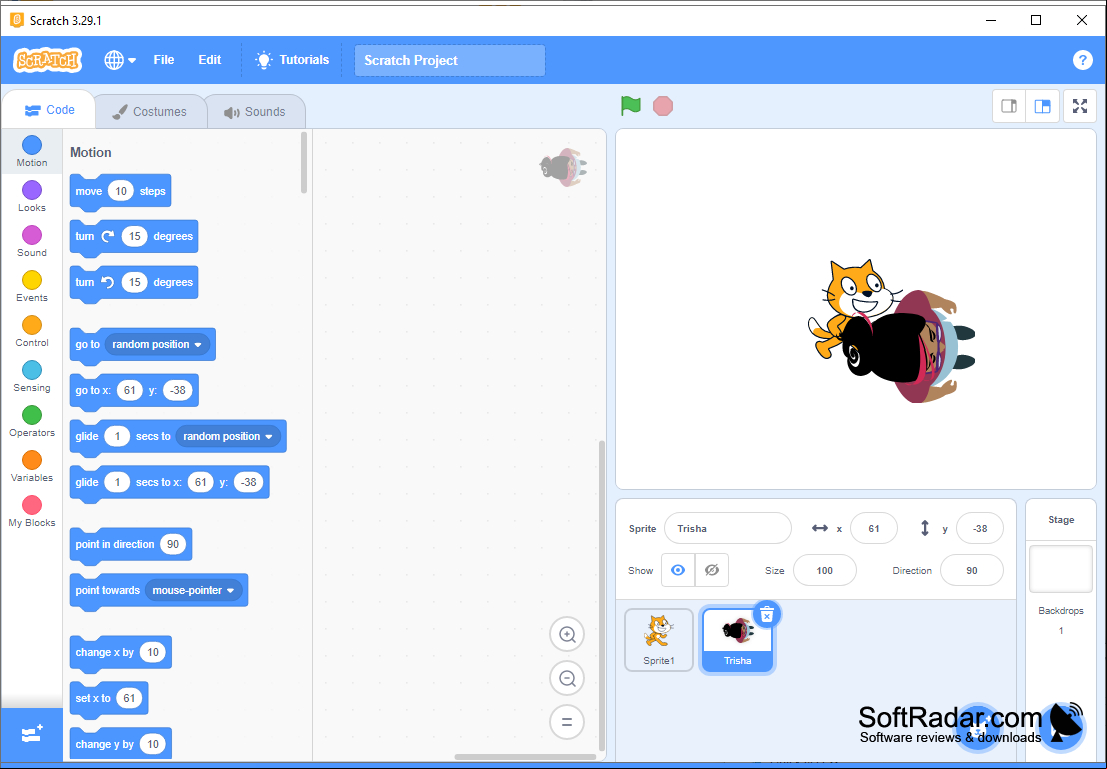Select the Operators block category

pyautogui.click(x=32, y=422)
